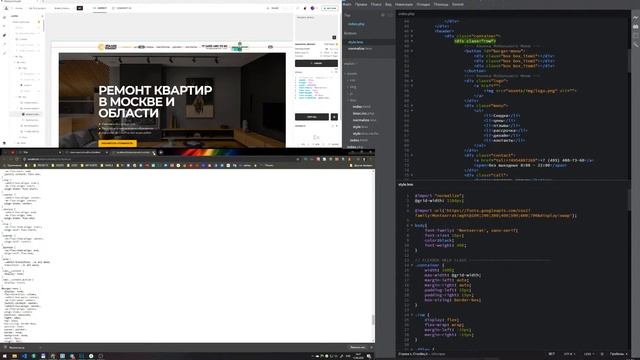
Task: Open the Другие закладки bookmarks folder
Action: [x=361, y=166]
